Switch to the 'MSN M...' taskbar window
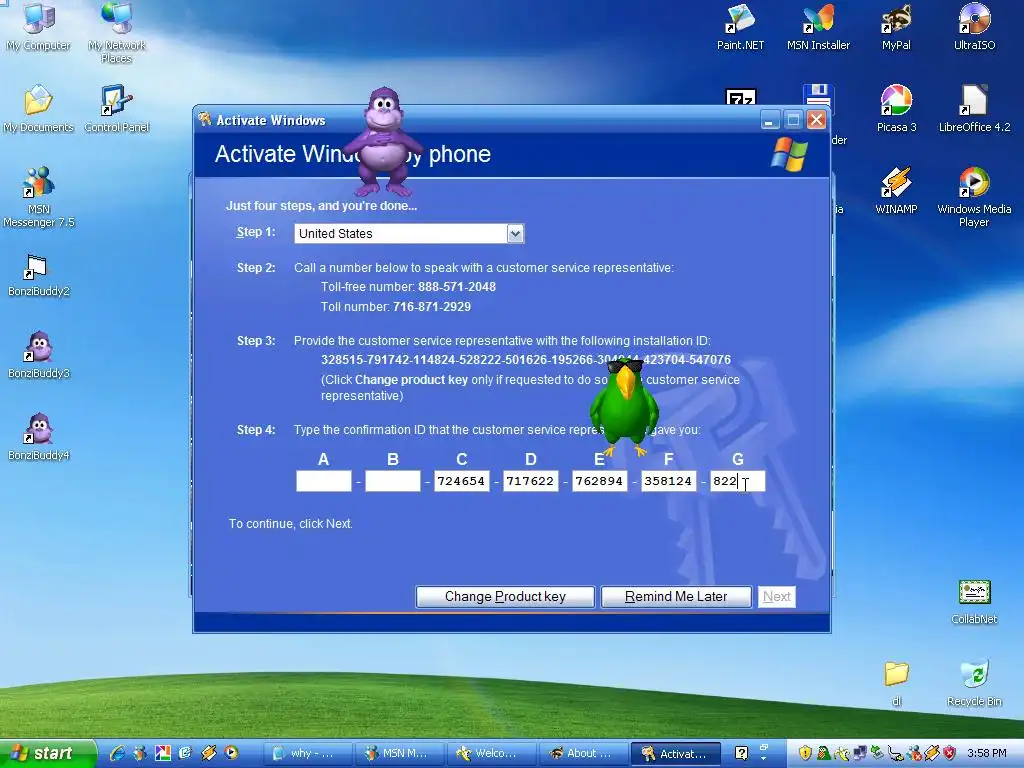This screenshot has height=768, width=1024. (x=400, y=753)
